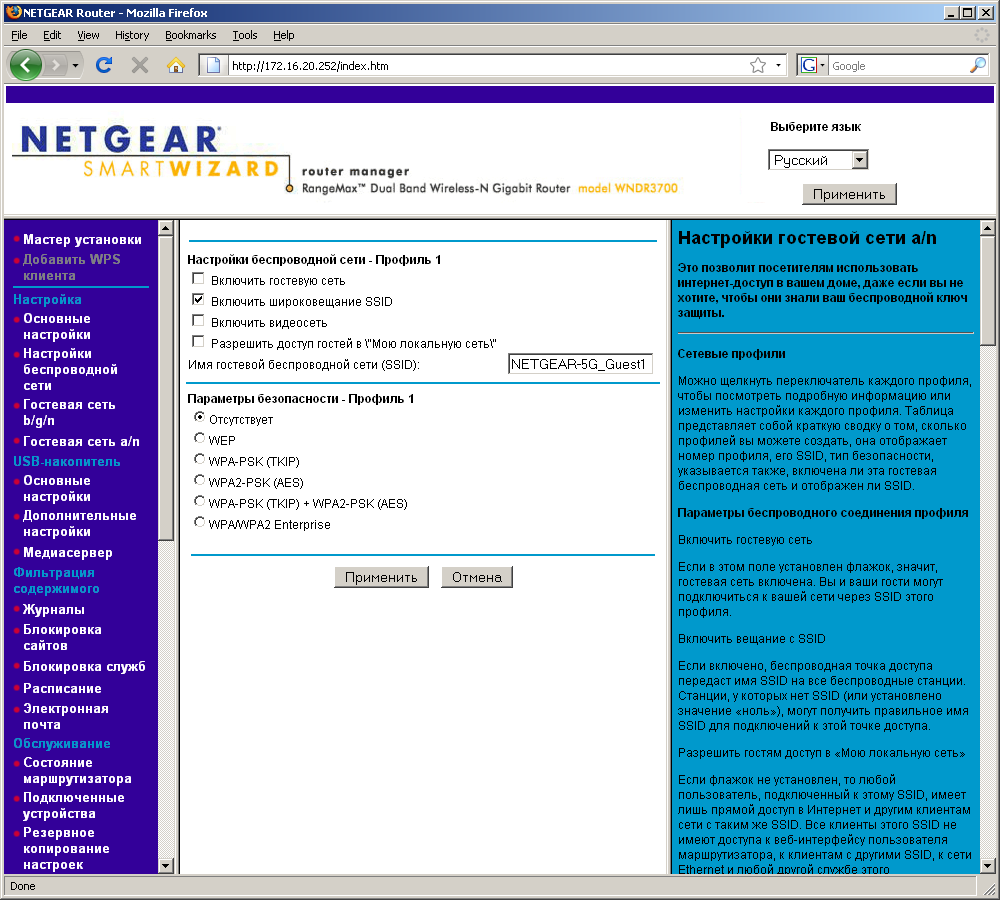Open the Google search engine selector

click(x=812, y=65)
